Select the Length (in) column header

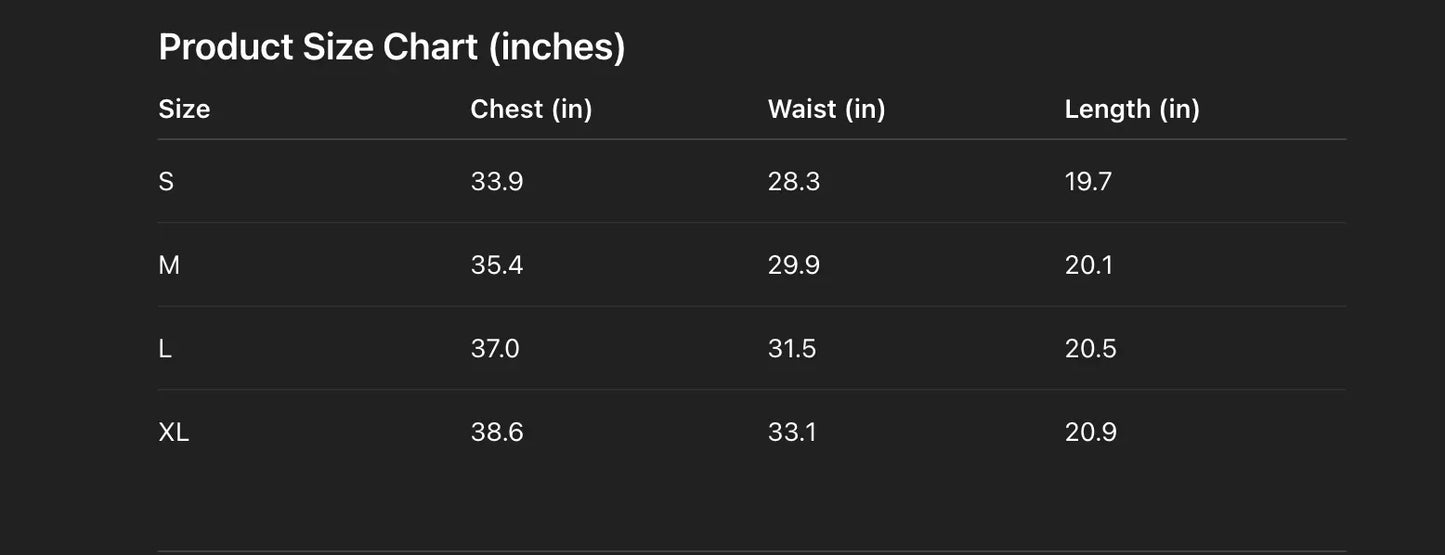pyautogui.click(x=1132, y=109)
